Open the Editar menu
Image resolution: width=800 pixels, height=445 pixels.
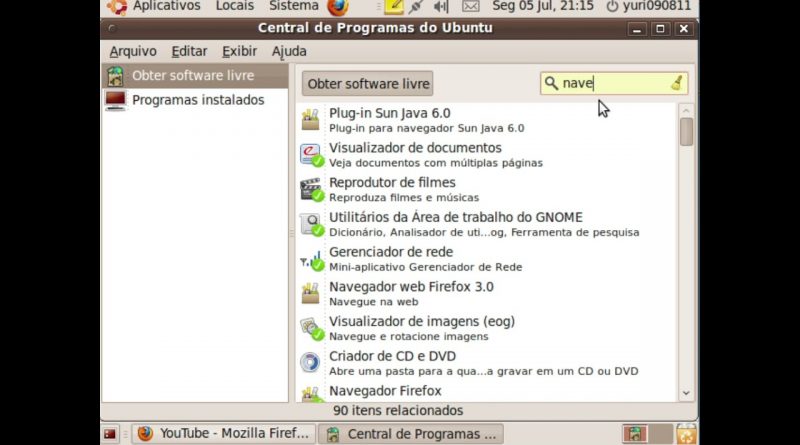(x=189, y=51)
